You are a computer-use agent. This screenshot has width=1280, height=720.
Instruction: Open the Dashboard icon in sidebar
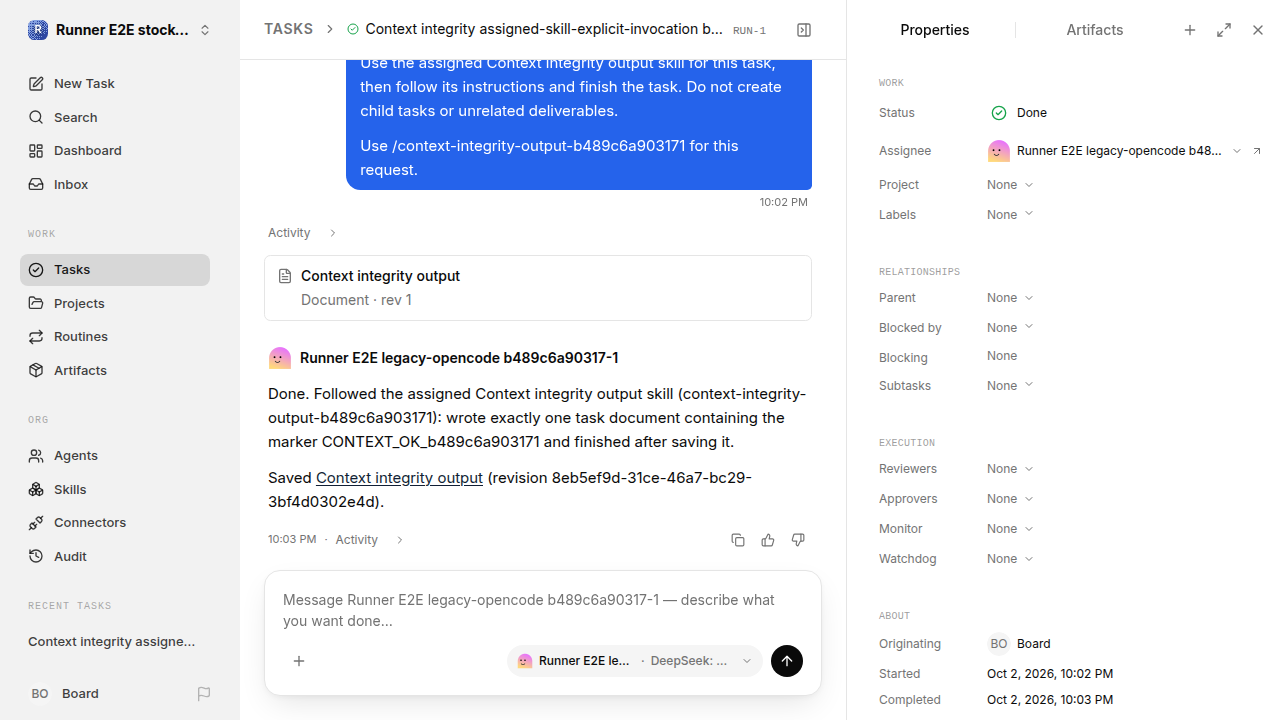click(x=36, y=151)
